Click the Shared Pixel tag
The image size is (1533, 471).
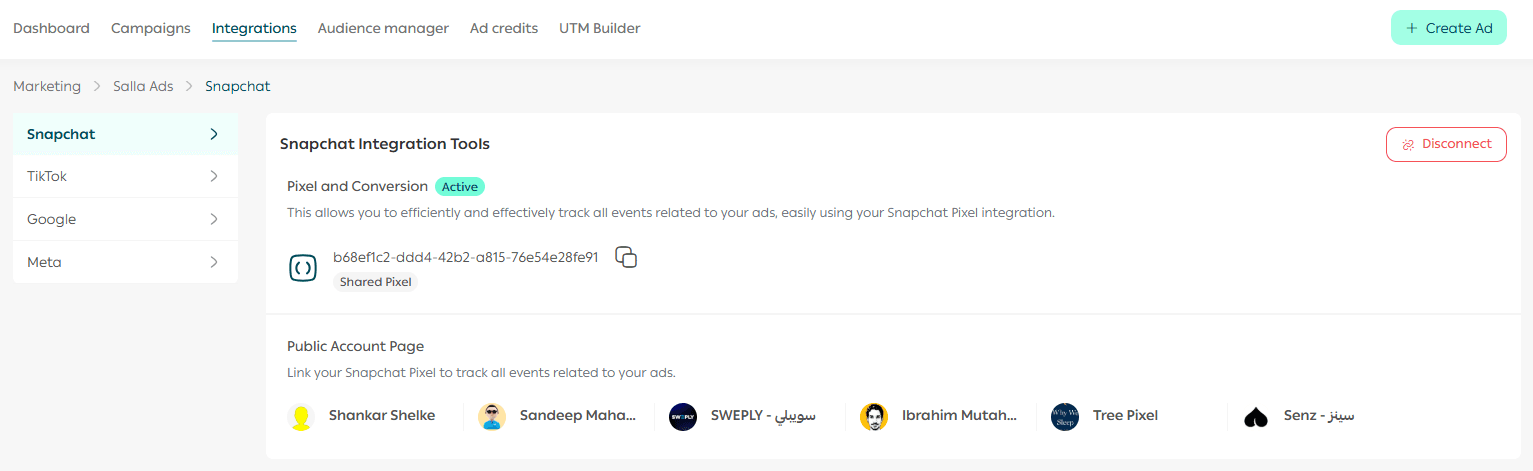(x=375, y=282)
